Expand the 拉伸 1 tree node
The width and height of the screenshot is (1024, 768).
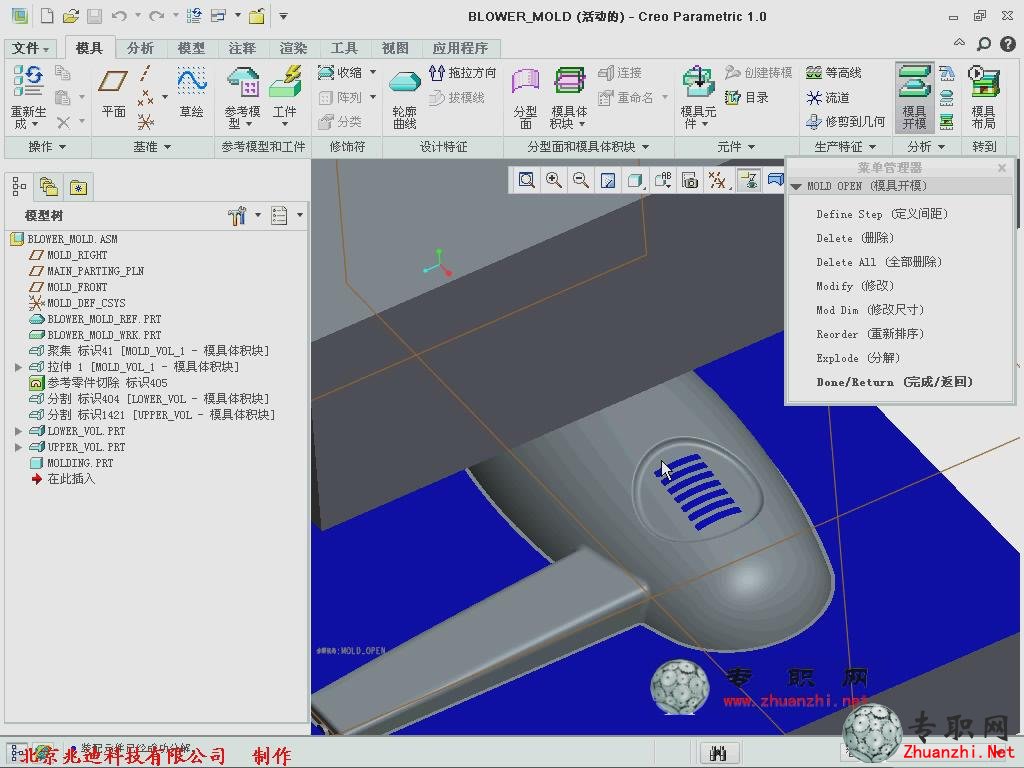[18, 367]
